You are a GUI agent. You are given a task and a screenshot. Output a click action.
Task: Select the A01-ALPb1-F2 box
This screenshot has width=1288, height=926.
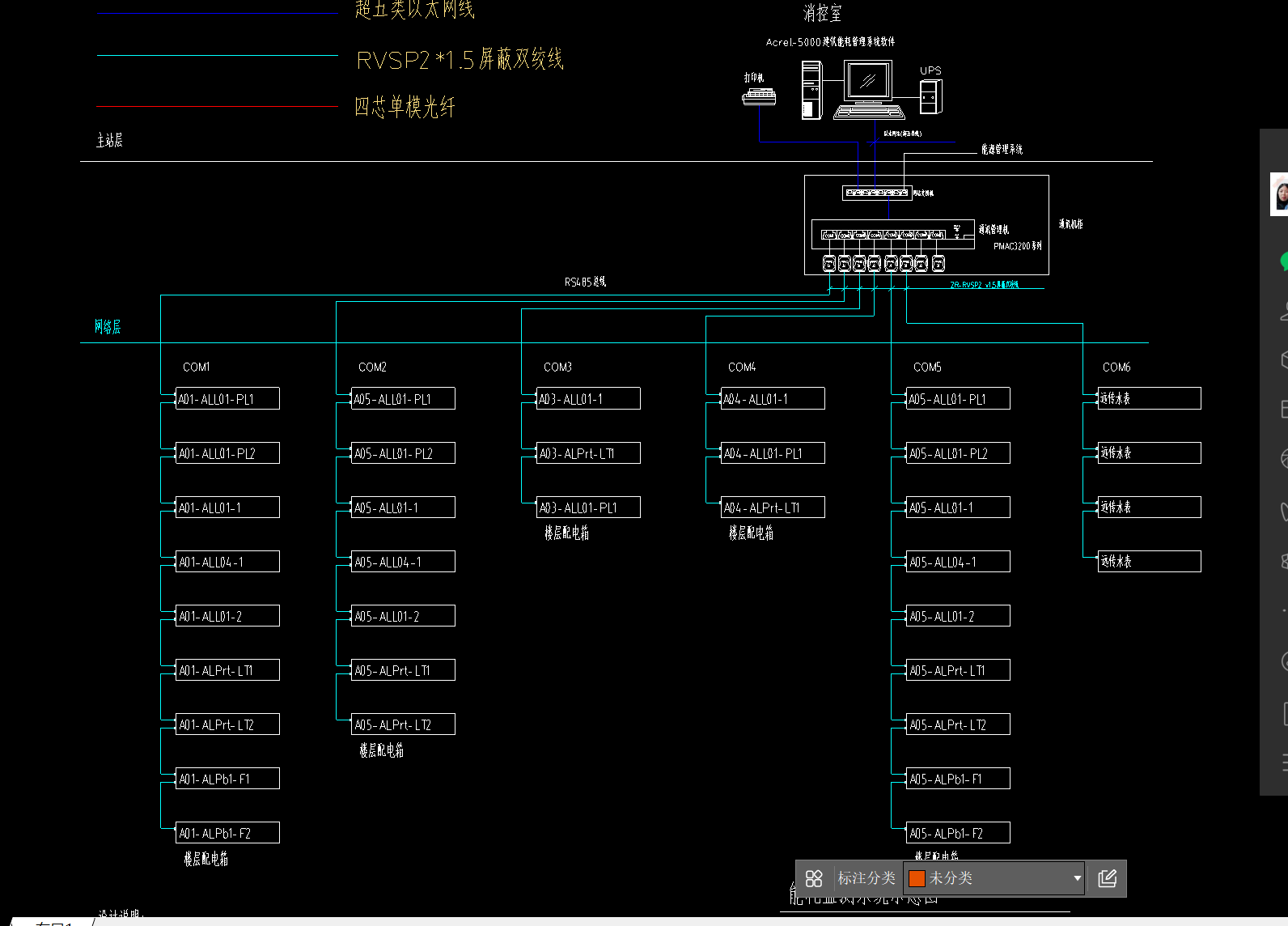[227, 832]
